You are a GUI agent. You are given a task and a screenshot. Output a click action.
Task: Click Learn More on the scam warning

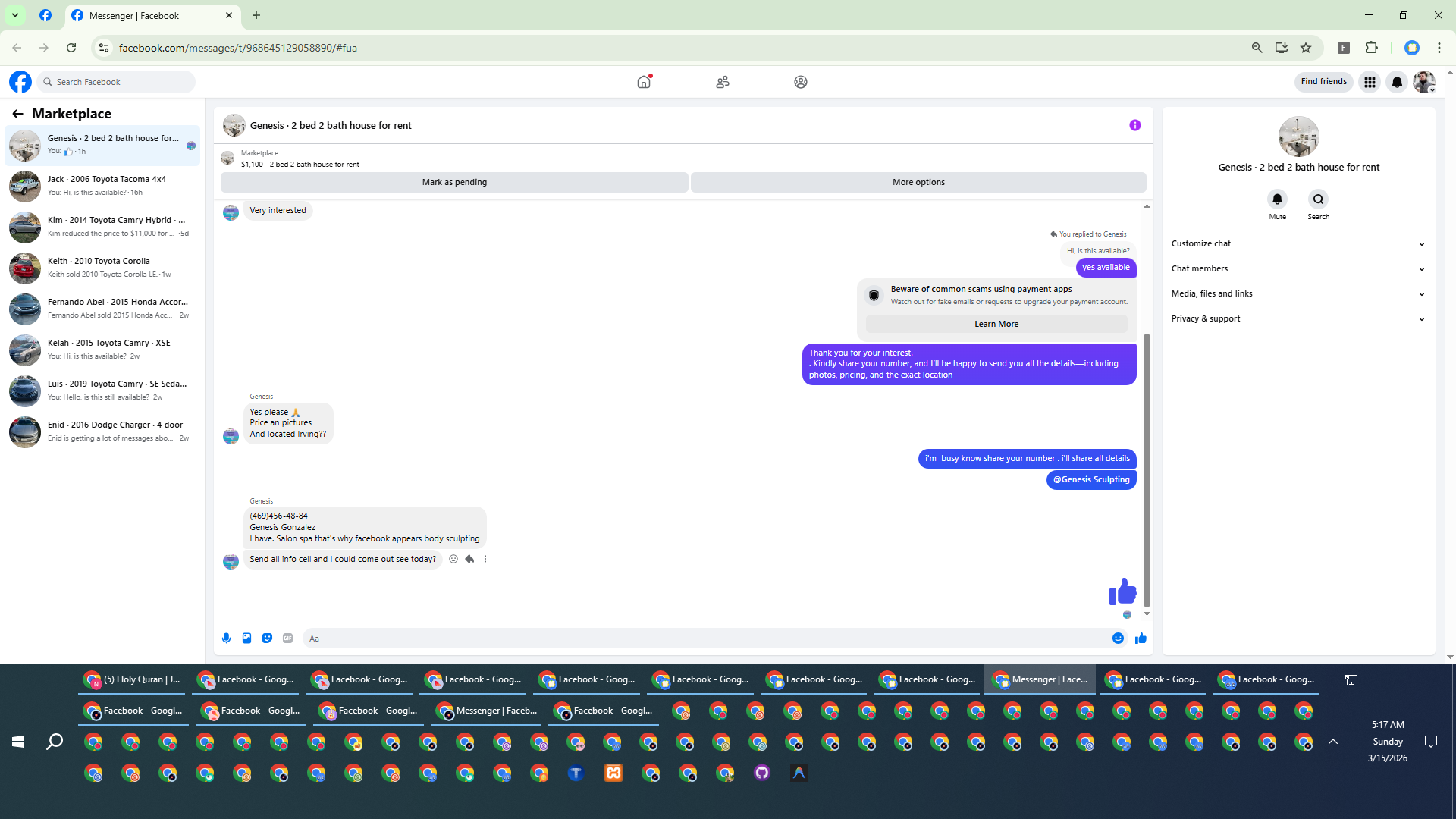tap(996, 324)
